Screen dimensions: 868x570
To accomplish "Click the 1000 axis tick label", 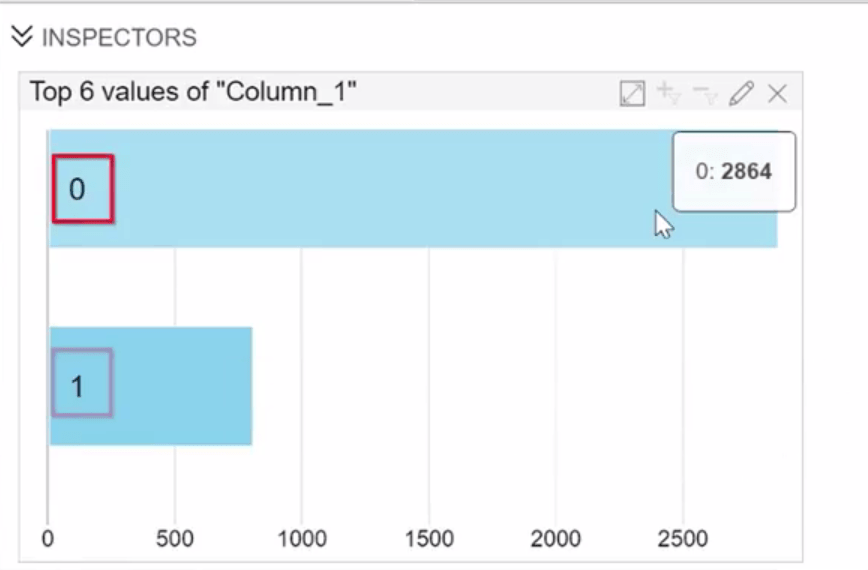I will tap(302, 539).
